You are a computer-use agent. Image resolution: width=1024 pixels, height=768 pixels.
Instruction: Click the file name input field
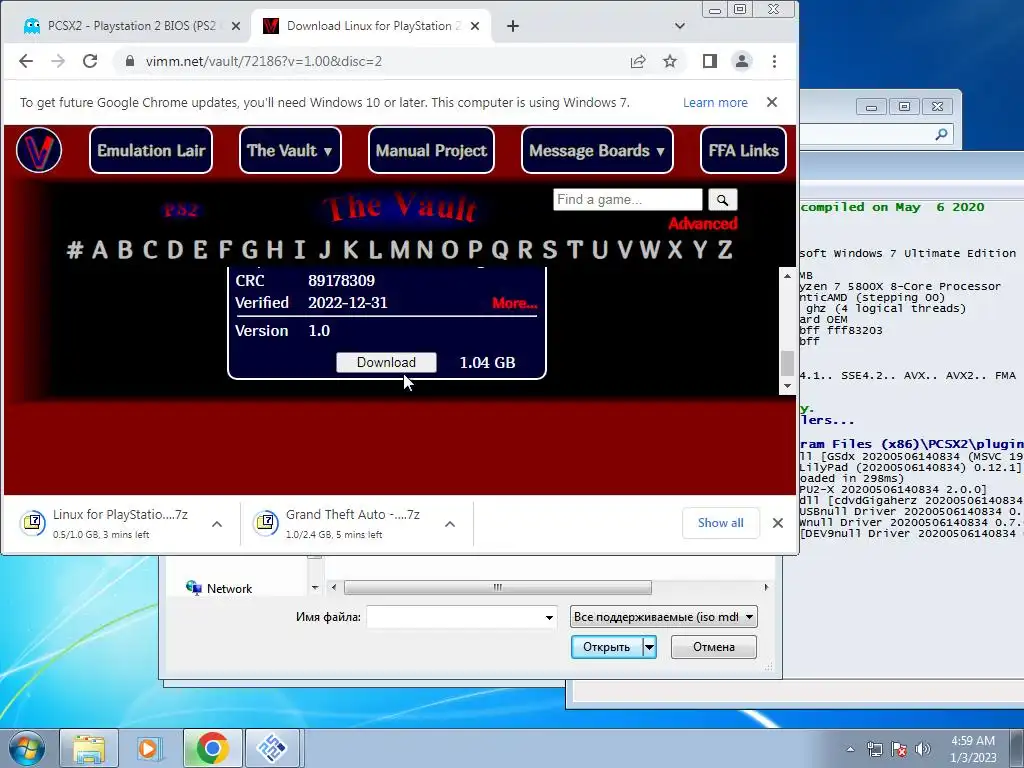[454, 617]
